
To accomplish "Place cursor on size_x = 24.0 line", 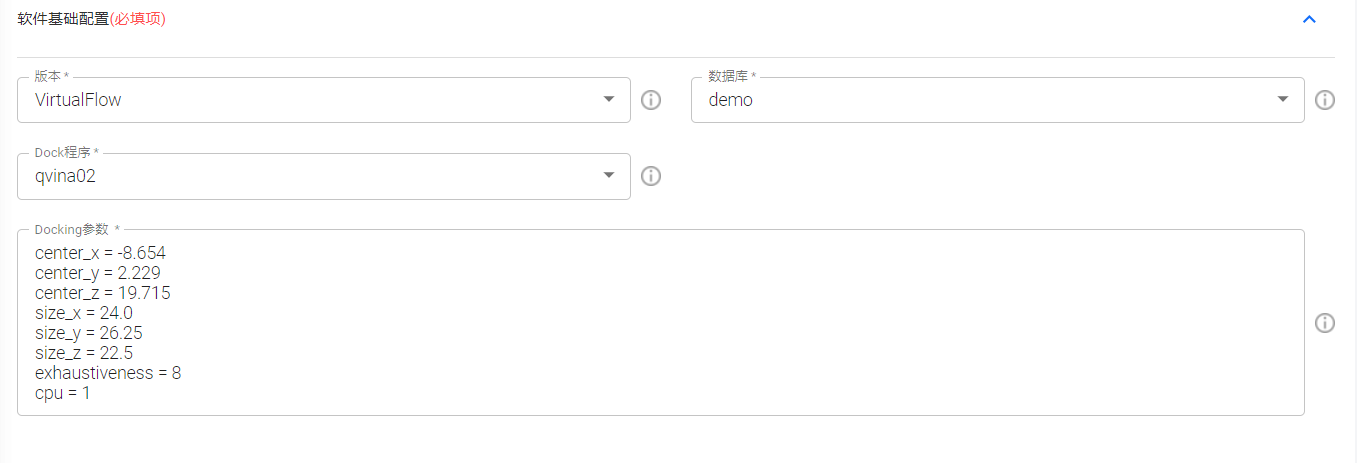I will (x=84, y=313).
